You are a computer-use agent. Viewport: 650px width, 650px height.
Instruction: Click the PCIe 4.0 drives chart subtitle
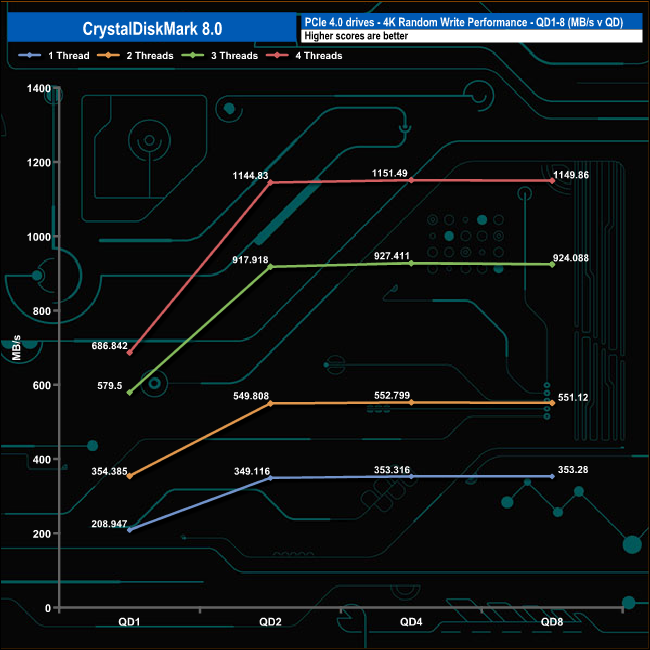click(463, 22)
